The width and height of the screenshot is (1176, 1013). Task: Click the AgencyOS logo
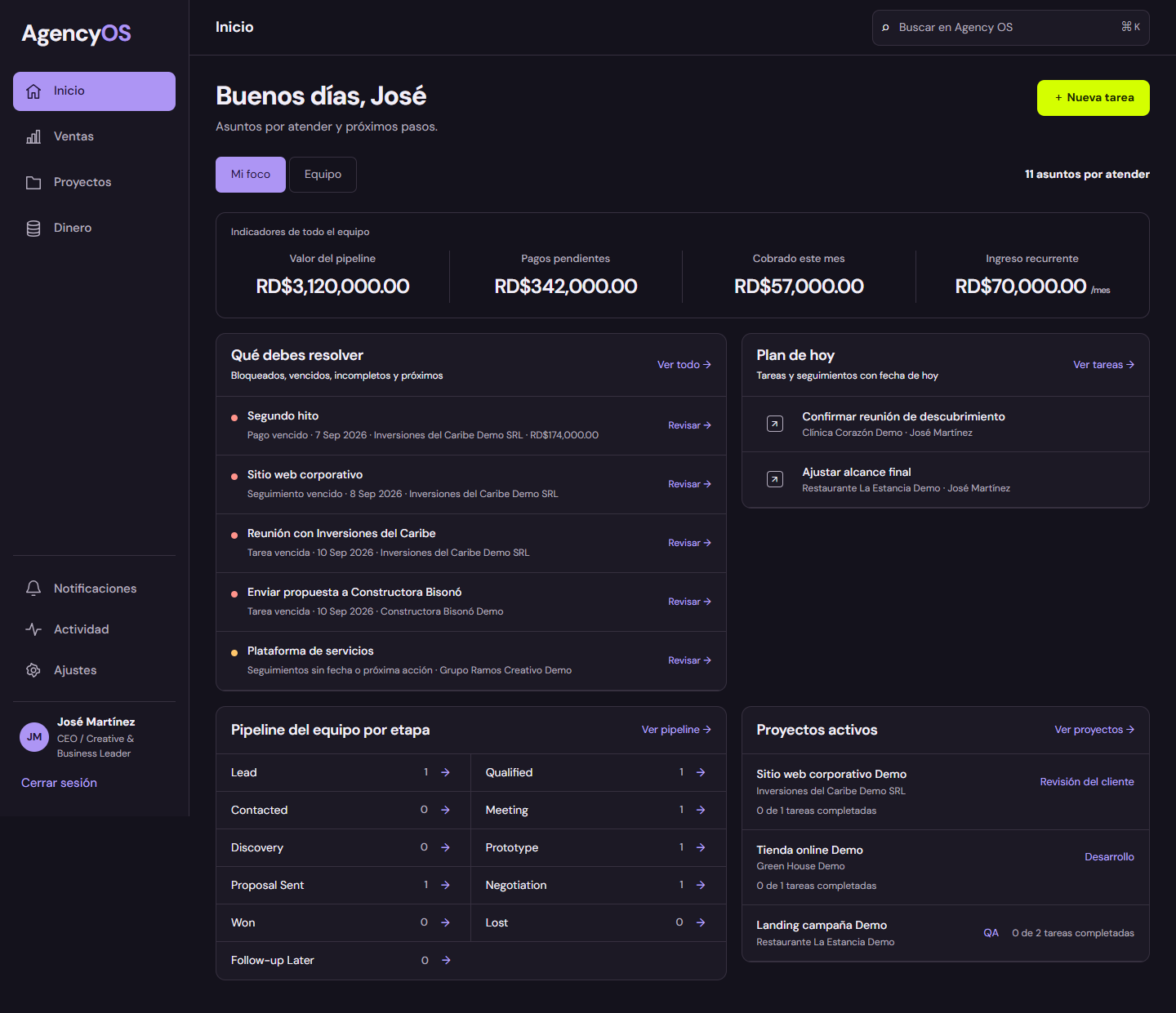pyautogui.click(x=76, y=33)
